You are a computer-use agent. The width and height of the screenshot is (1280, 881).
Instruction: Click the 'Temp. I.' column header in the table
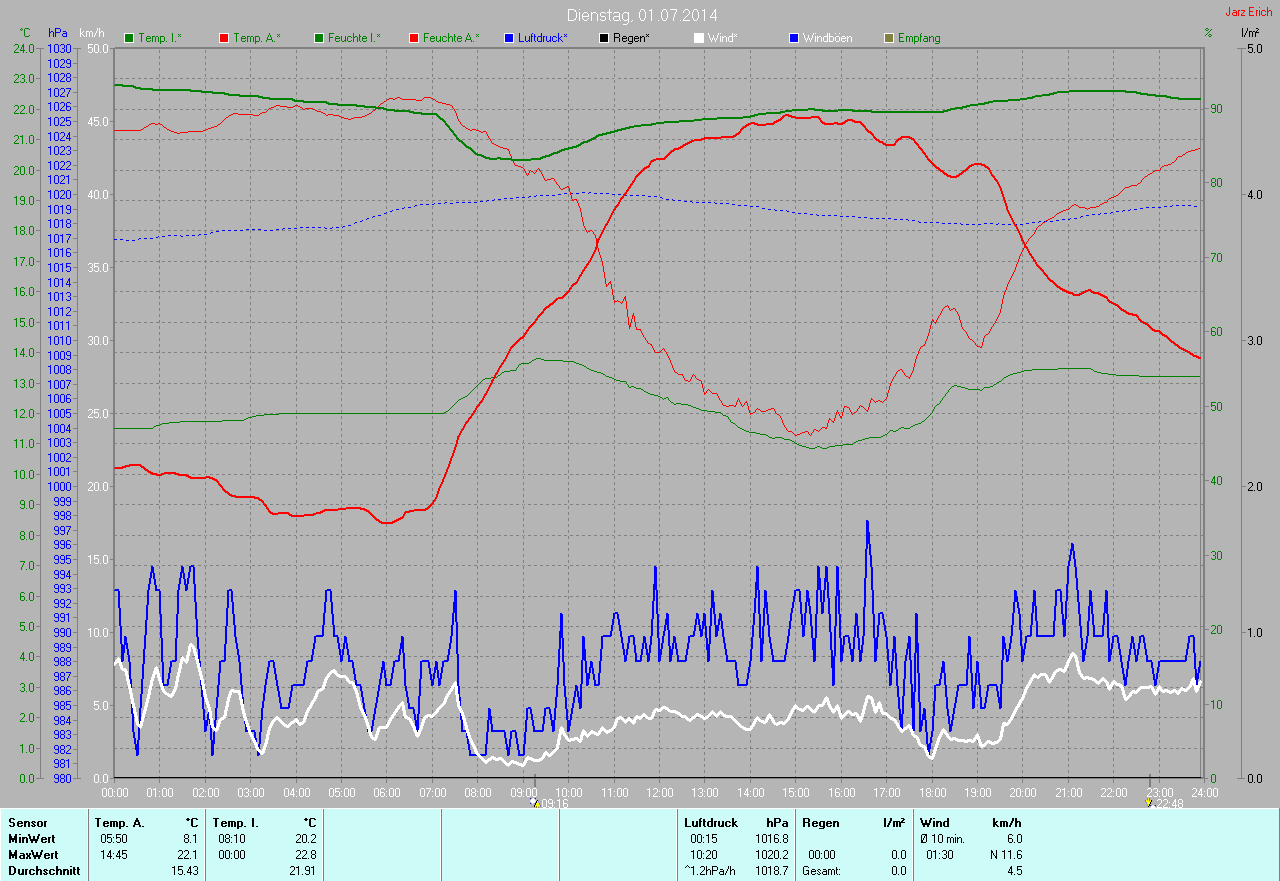235,823
